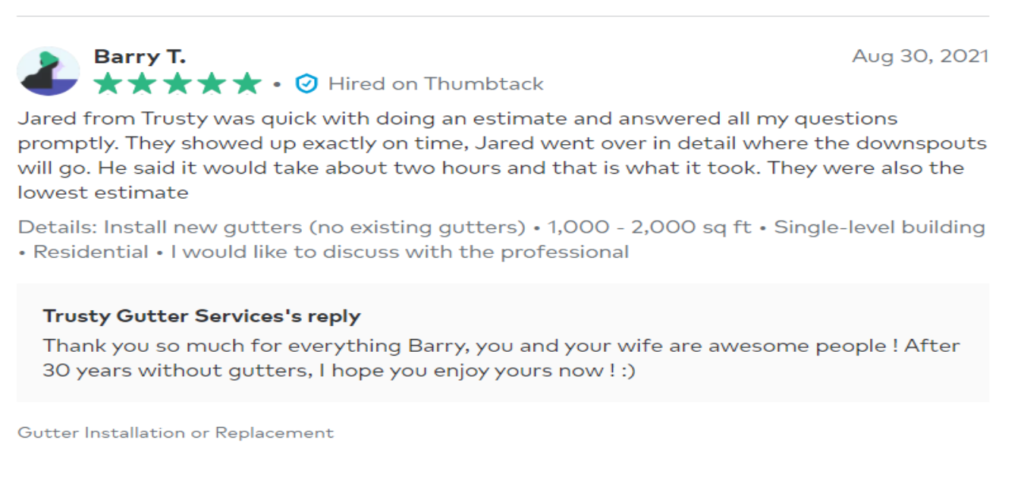Click Barry T.'s profile avatar
This screenshot has width=1024, height=477.
pos(48,71)
